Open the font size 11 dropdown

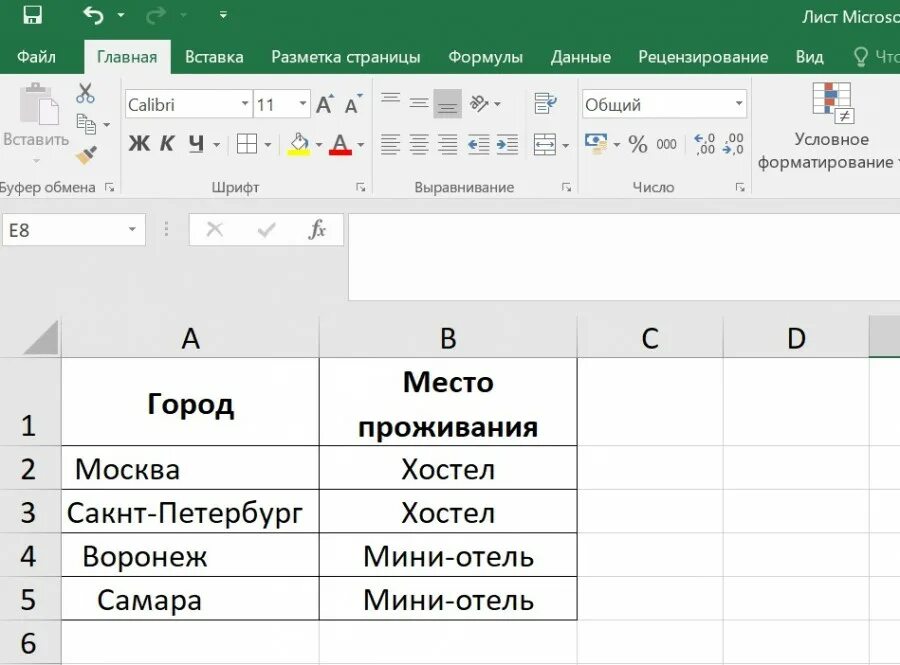(x=302, y=104)
